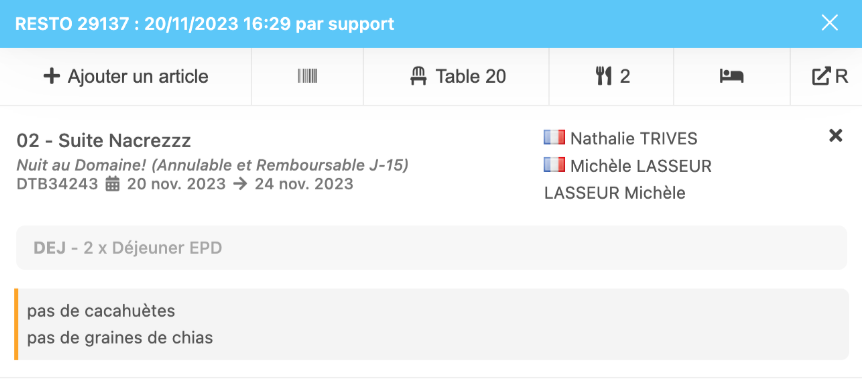Image resolution: width=862 pixels, height=382 pixels.
Task: Close the RESTO 29137 dialog
Action: coord(830,23)
